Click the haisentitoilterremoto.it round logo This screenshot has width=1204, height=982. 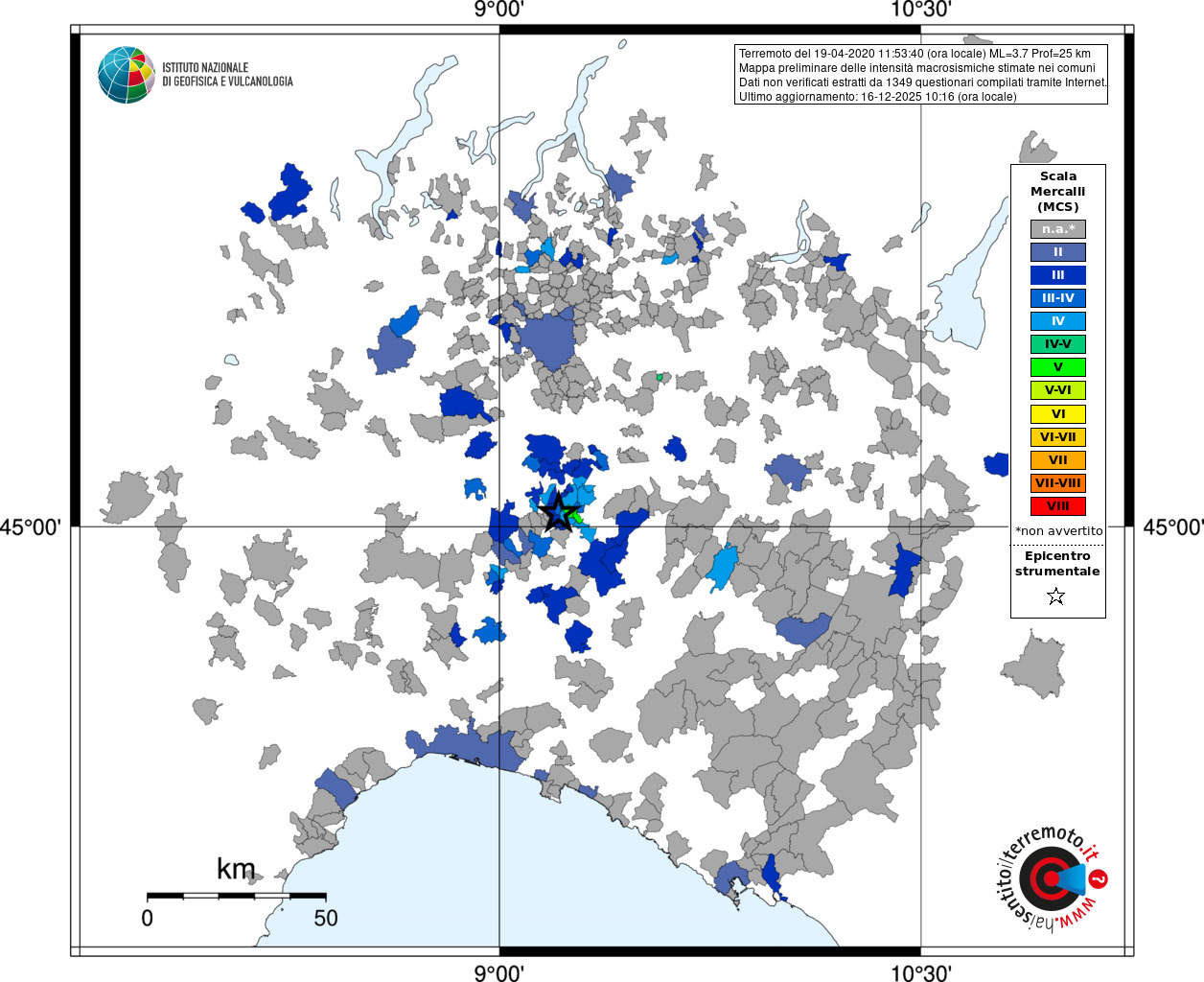pyautogui.click(x=1052, y=878)
